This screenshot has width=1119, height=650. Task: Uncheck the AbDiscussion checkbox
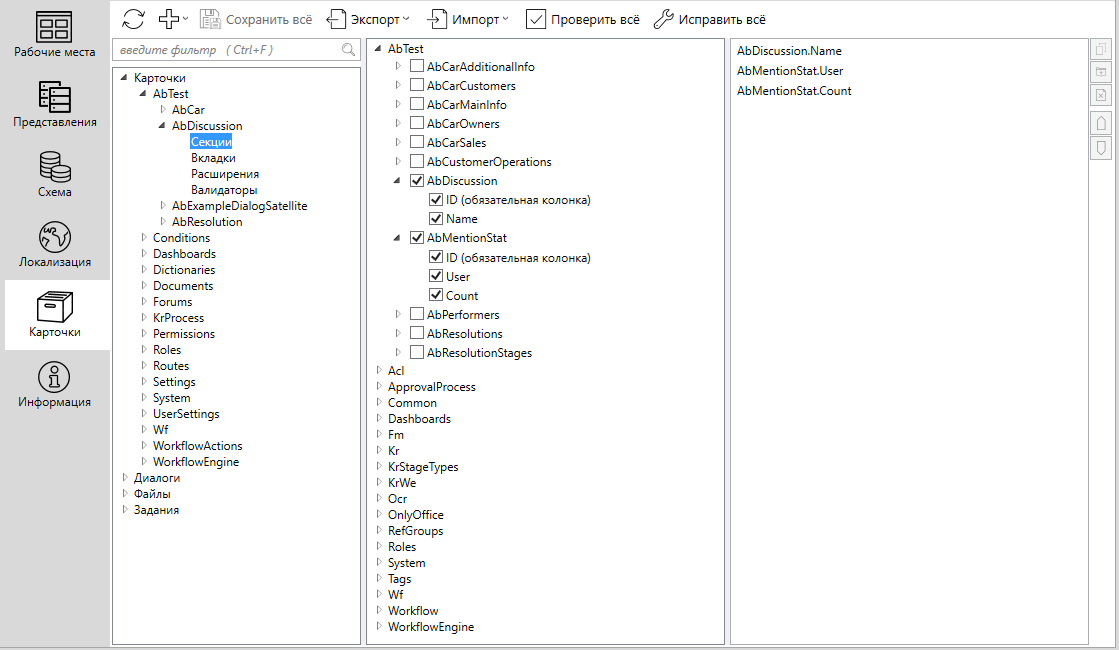[x=417, y=181]
